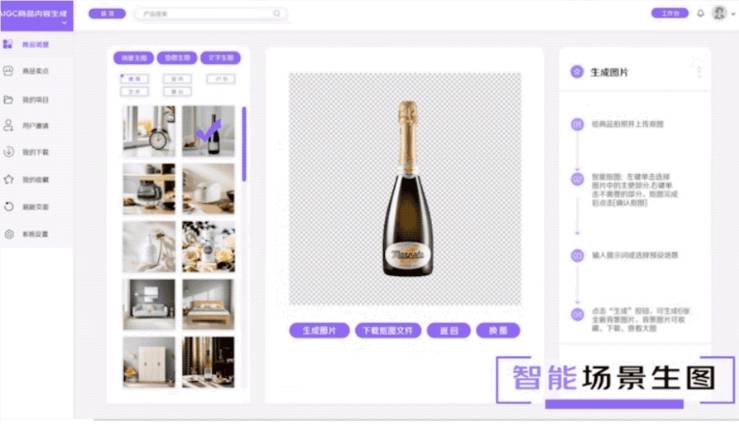The image size is (739, 424).
Task: Select the highlighted category chip with purple text
Action: (134, 79)
